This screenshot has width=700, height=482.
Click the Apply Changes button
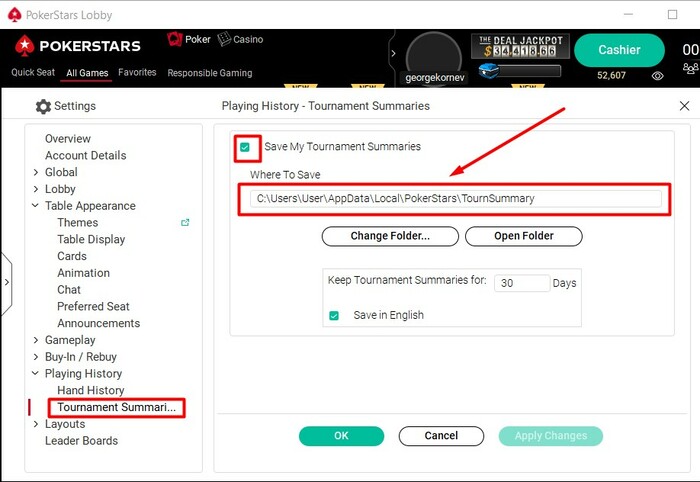pyautogui.click(x=550, y=436)
